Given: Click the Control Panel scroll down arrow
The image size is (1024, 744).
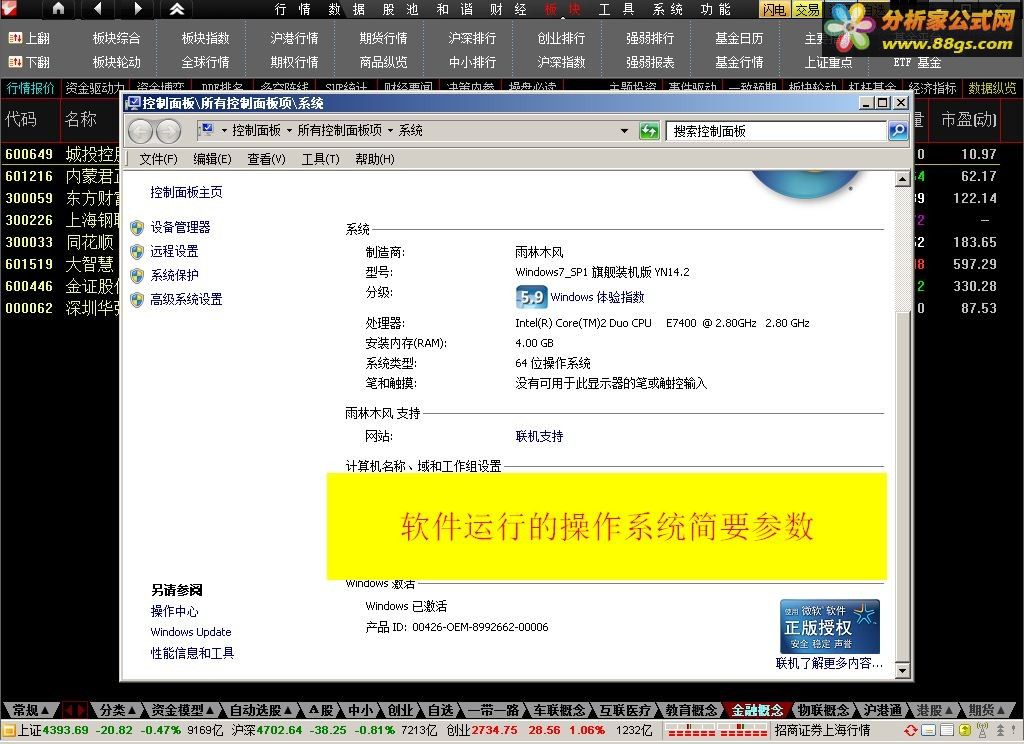Looking at the screenshot, I should tap(903, 670).
